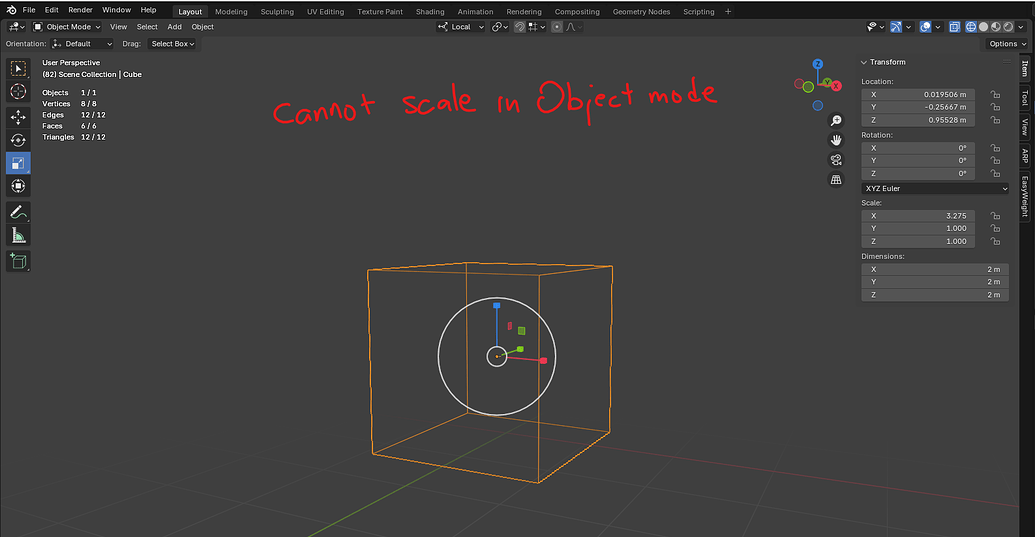Open Orientation Default dropdown
1035x537 pixels.
coord(82,44)
